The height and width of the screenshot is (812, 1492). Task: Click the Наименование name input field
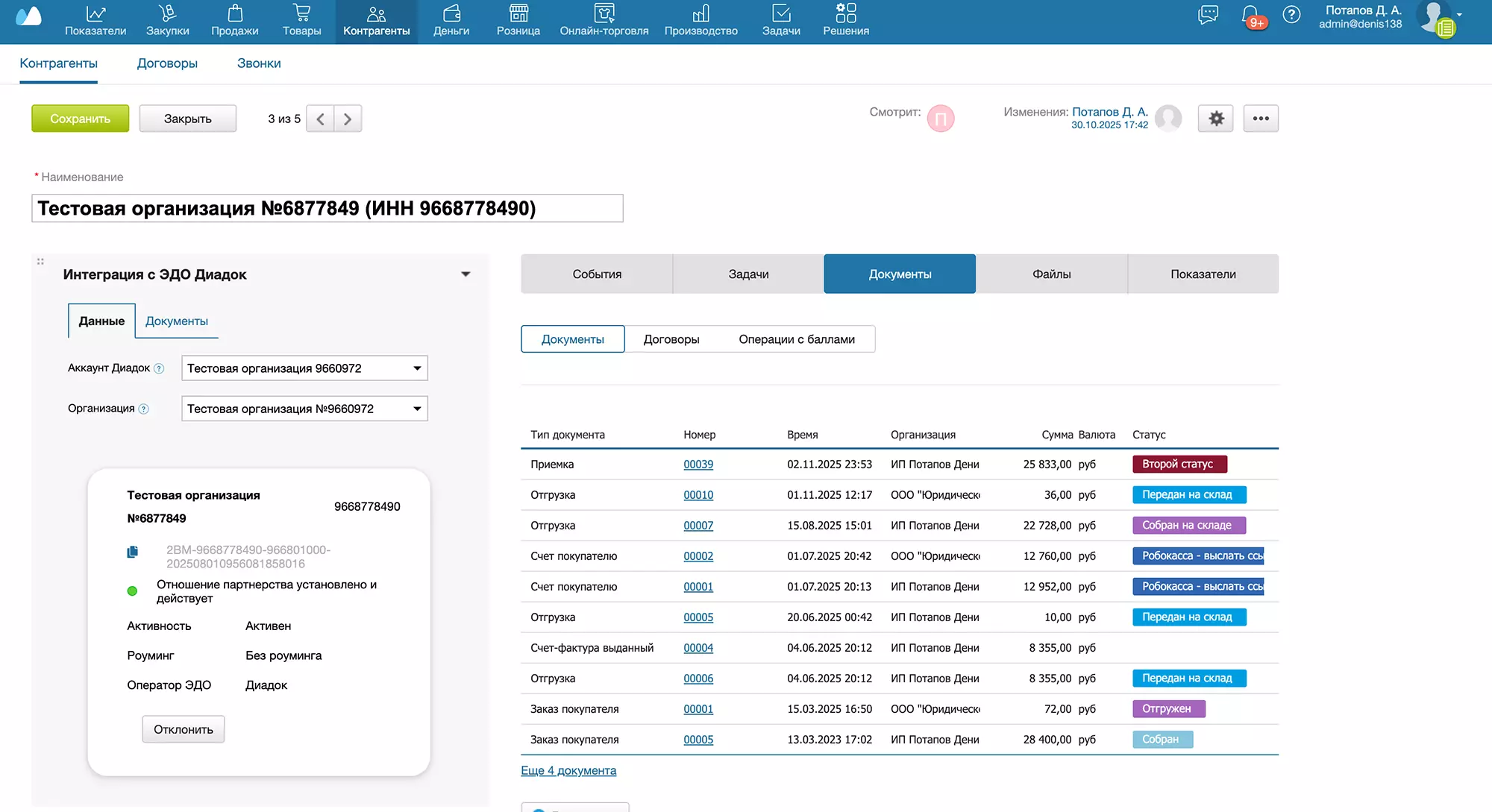[327, 208]
